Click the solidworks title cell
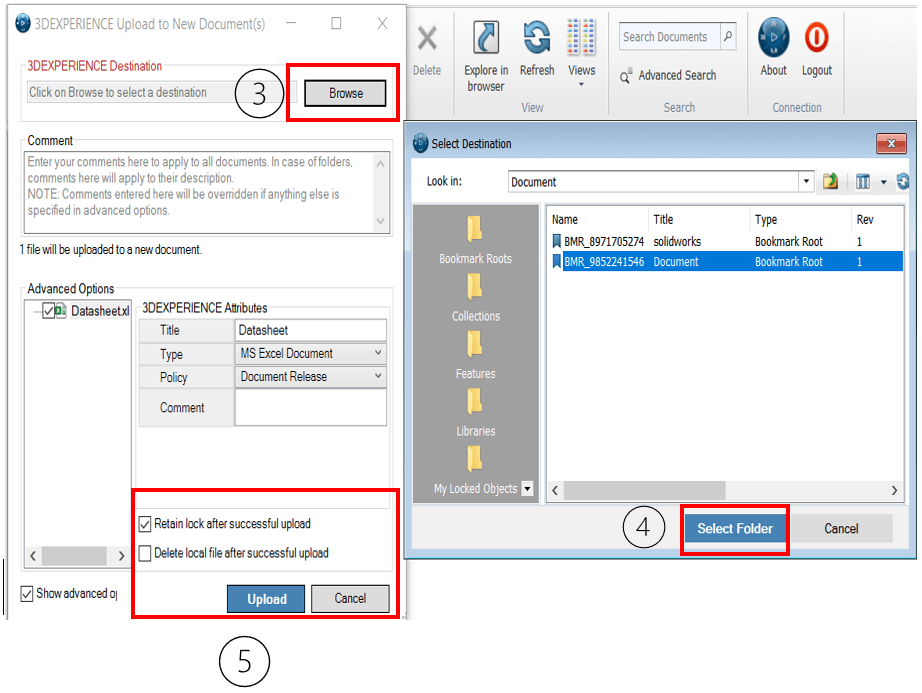This screenshot has height=693, width=922. [677, 241]
